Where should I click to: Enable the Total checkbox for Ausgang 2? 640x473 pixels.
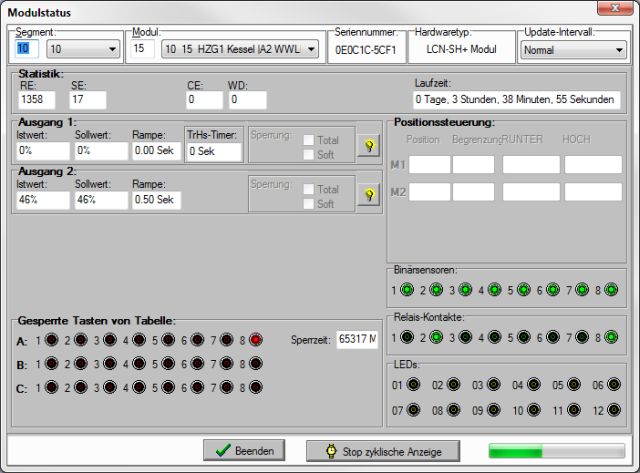click(309, 188)
